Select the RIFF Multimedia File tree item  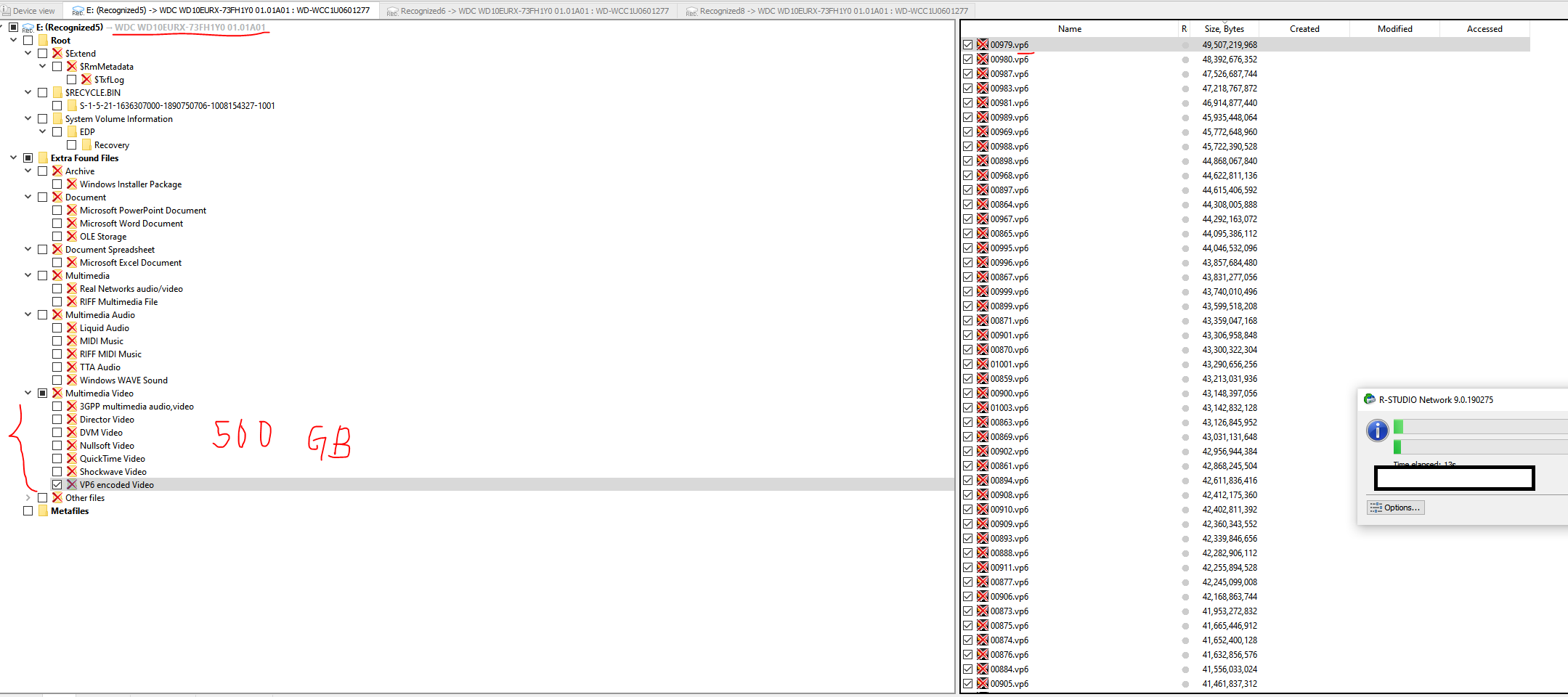118,302
